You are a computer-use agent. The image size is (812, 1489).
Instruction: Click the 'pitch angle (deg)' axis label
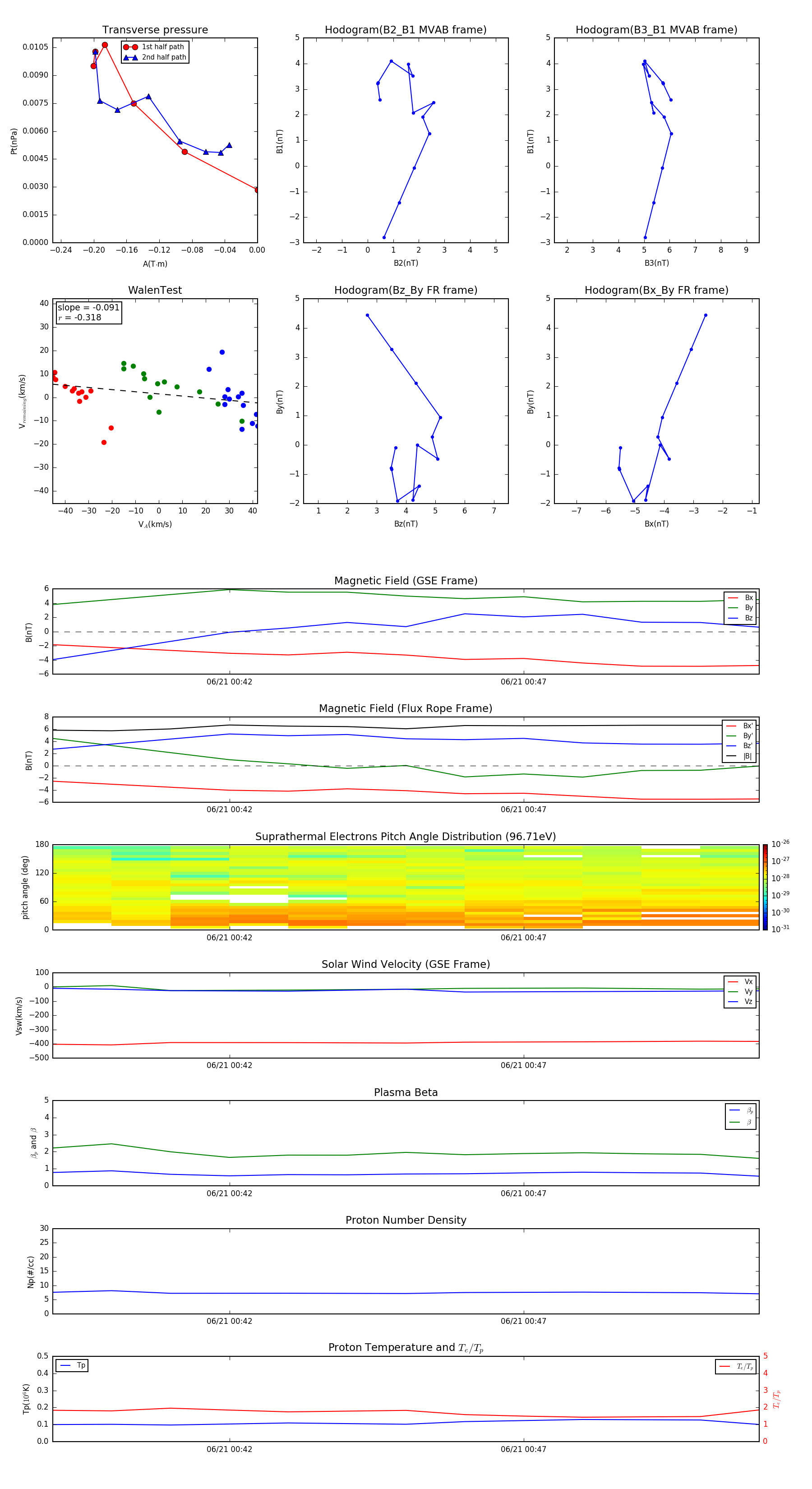[25, 887]
